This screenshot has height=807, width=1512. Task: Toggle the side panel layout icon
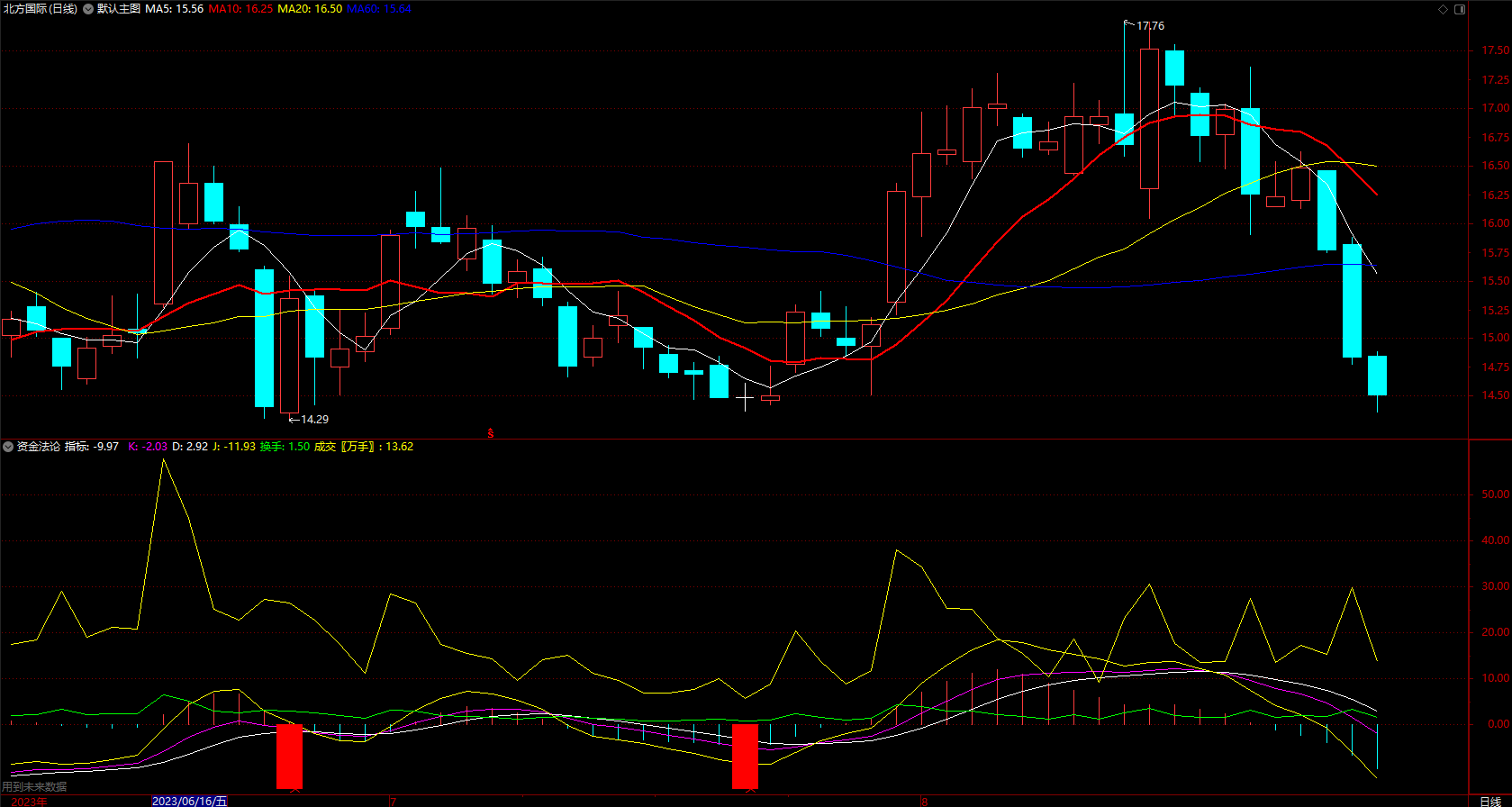point(1460,9)
